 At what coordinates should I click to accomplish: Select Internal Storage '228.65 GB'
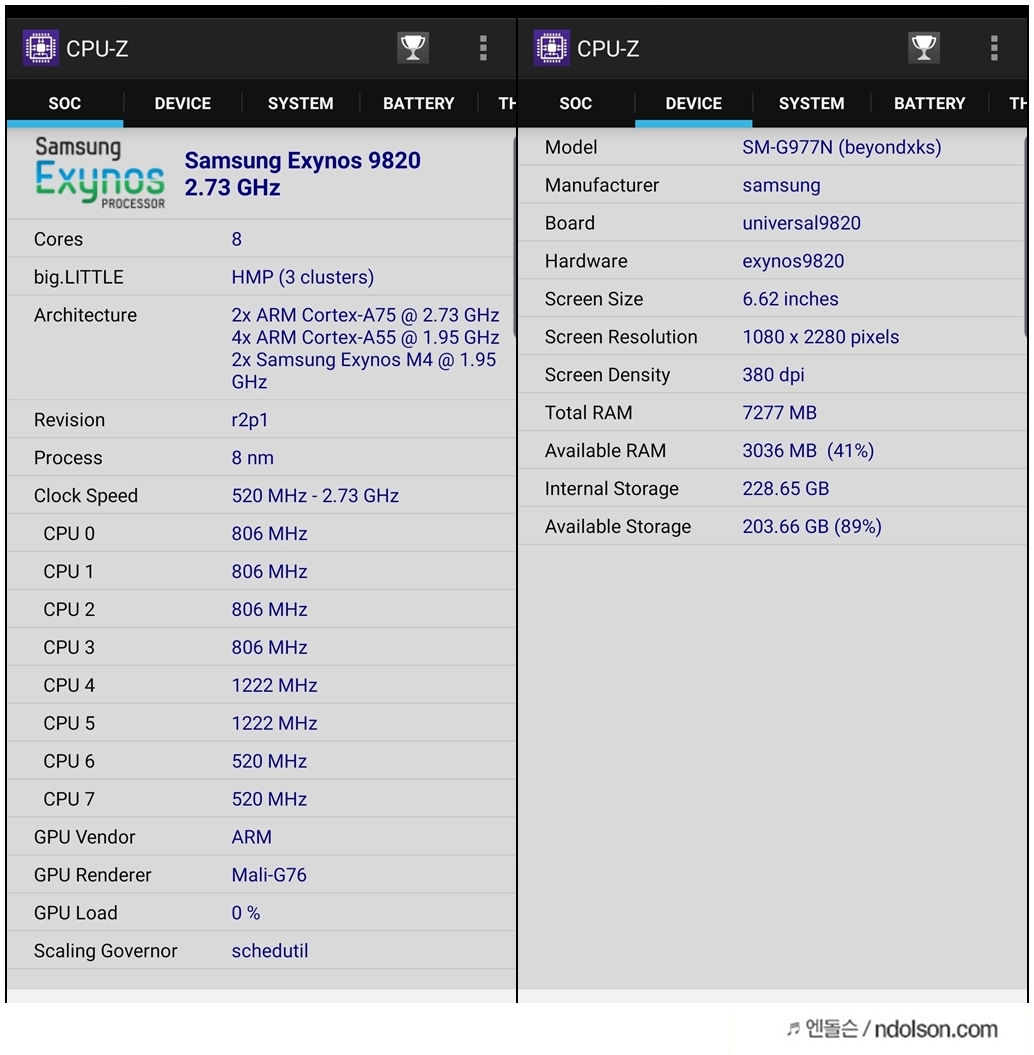[x=785, y=488]
